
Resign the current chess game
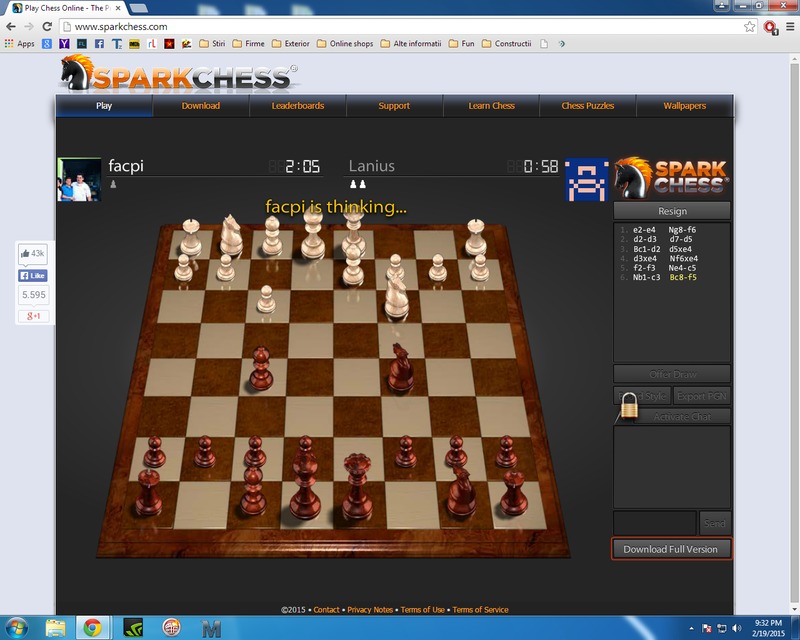point(672,211)
